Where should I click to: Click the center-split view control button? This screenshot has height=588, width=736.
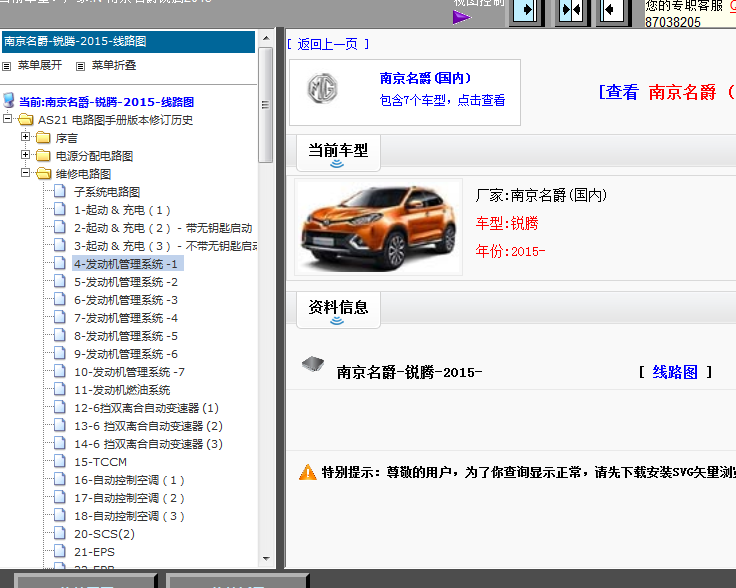571,10
